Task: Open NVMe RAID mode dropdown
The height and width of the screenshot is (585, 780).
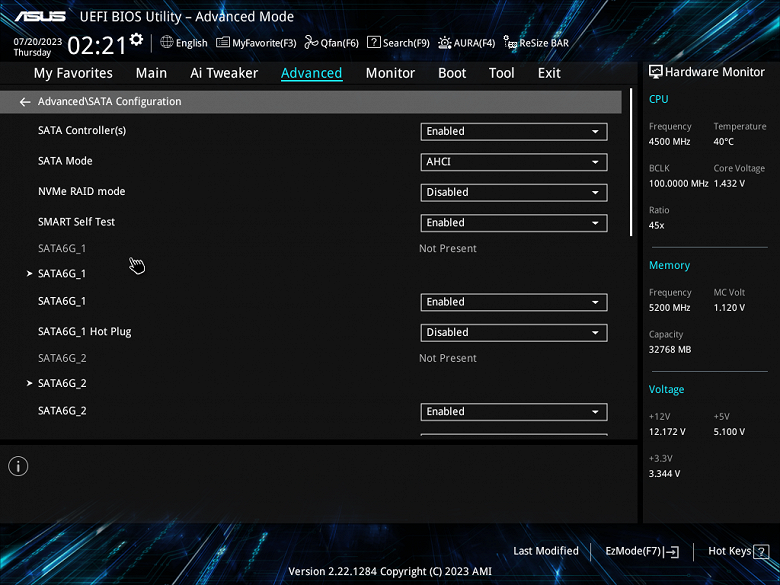Action: click(514, 193)
